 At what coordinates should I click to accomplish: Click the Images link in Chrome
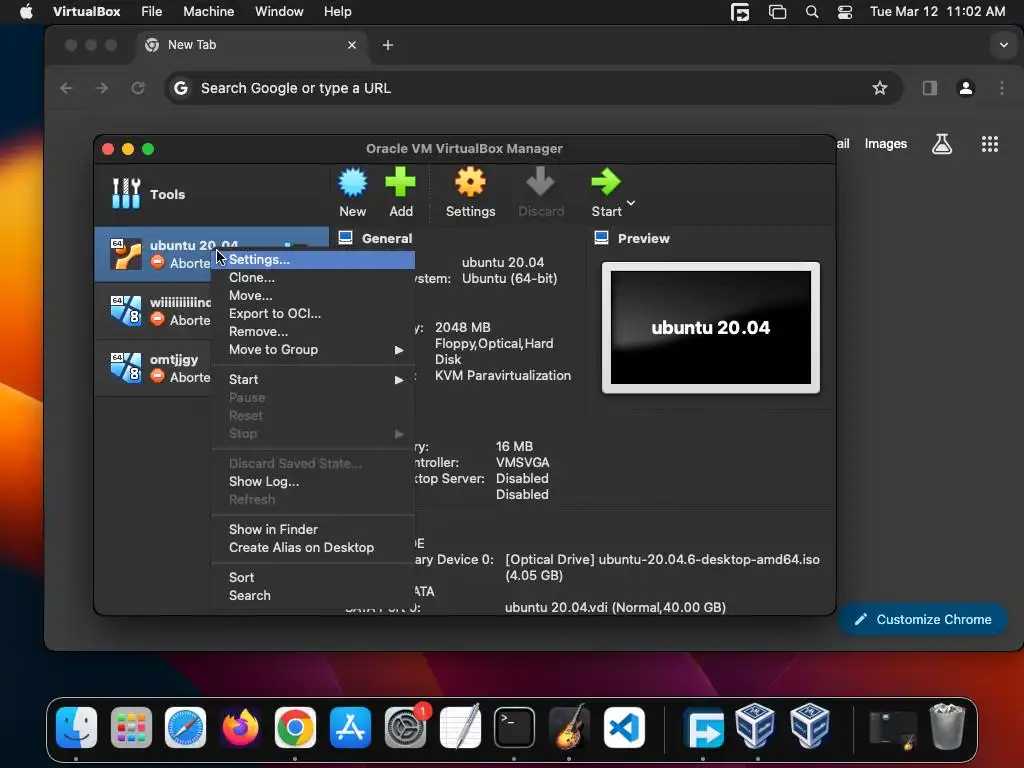tap(886, 144)
